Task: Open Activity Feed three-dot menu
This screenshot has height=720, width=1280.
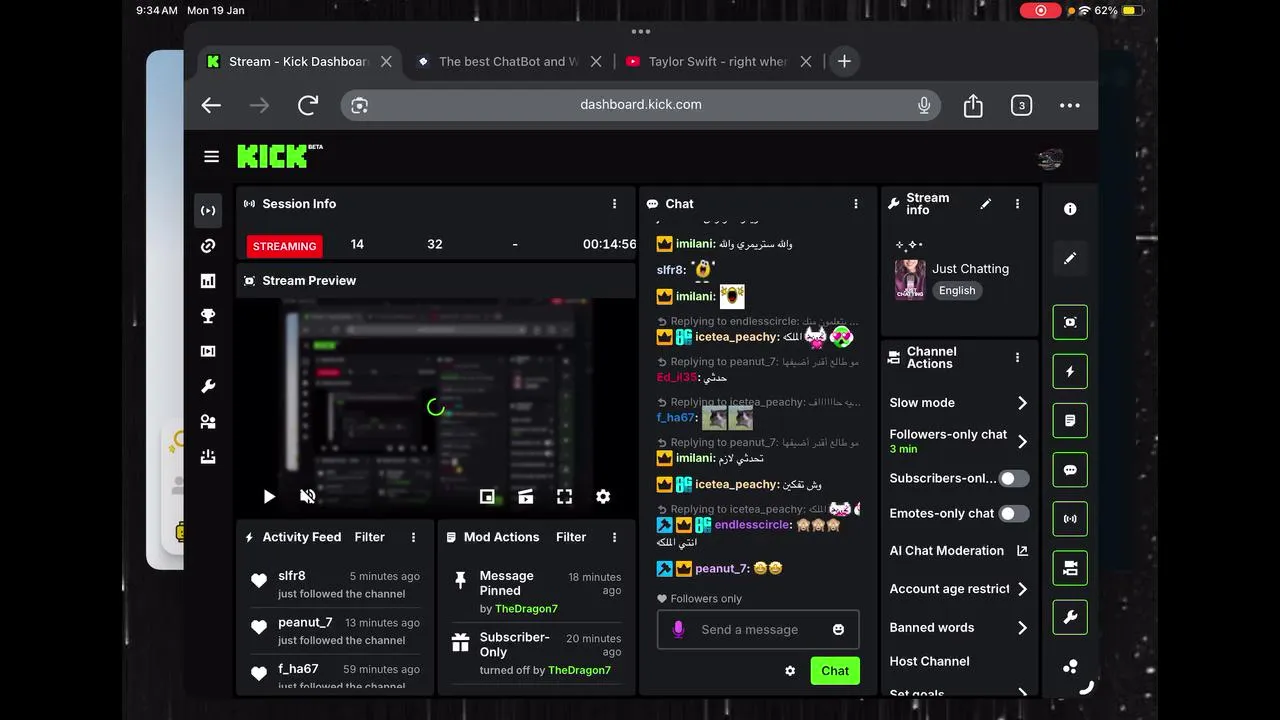Action: [413, 537]
